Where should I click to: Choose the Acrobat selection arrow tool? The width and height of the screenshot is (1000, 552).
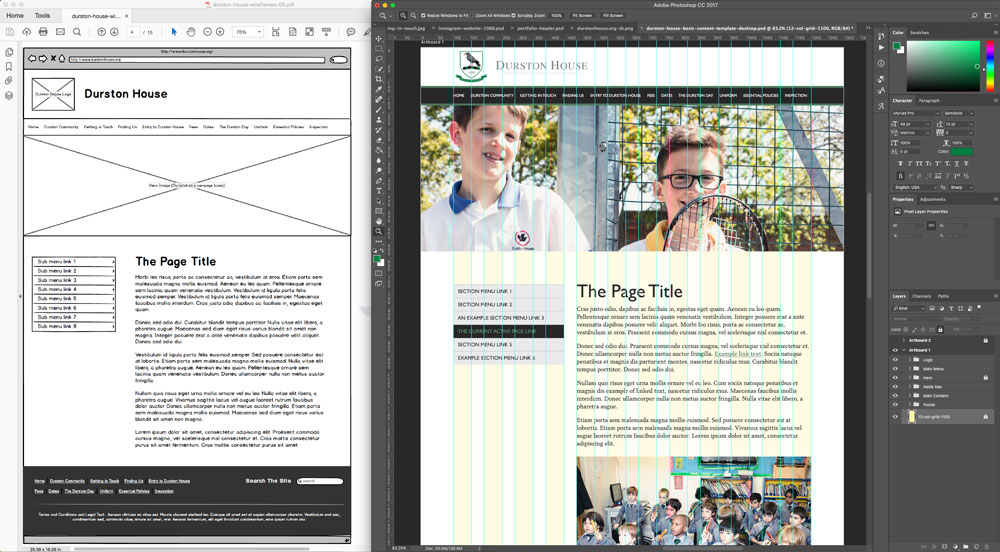(174, 31)
